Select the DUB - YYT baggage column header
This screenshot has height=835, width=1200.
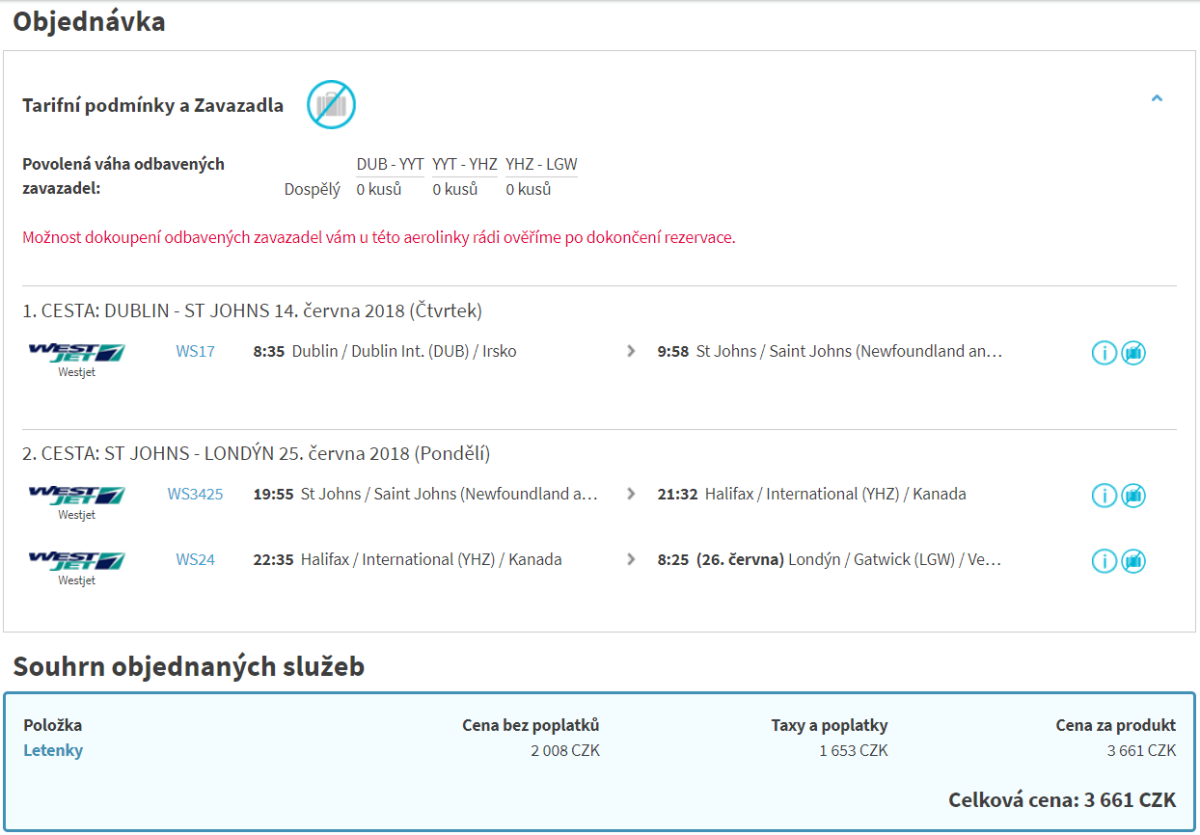390,165
